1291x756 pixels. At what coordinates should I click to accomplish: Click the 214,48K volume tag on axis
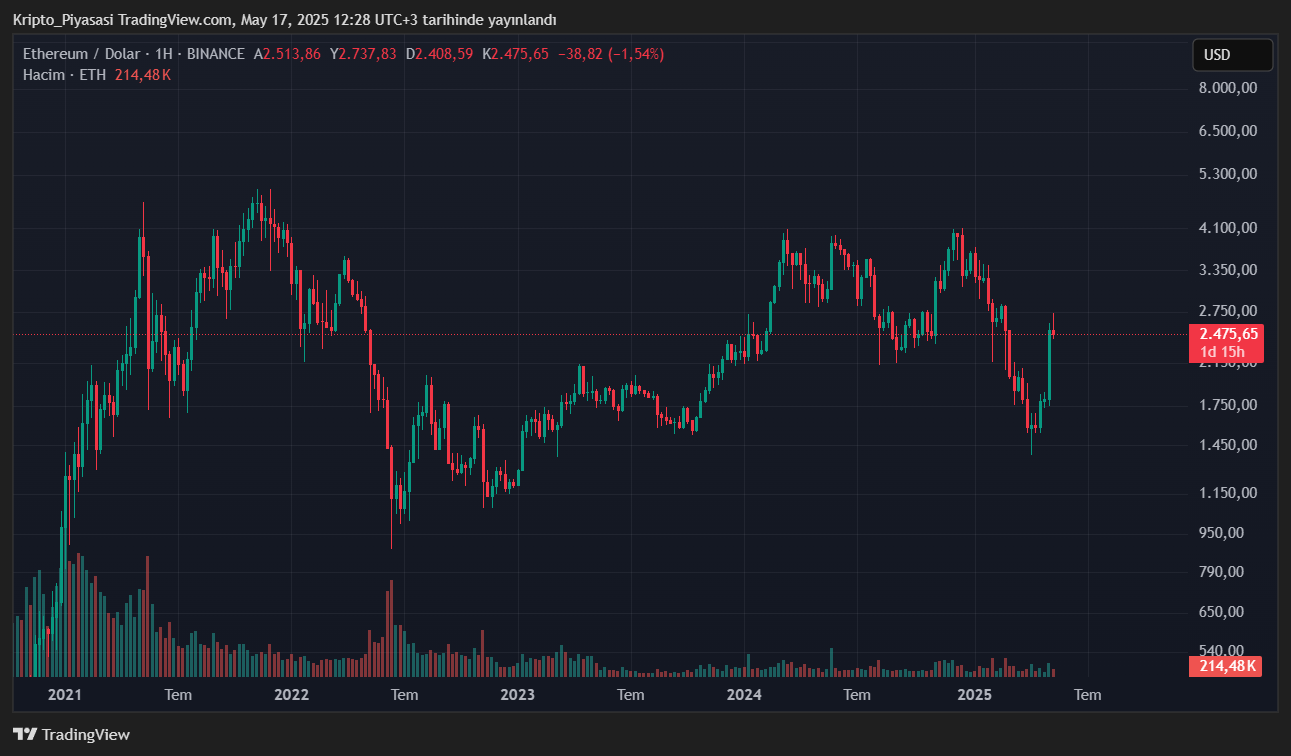pos(1226,666)
